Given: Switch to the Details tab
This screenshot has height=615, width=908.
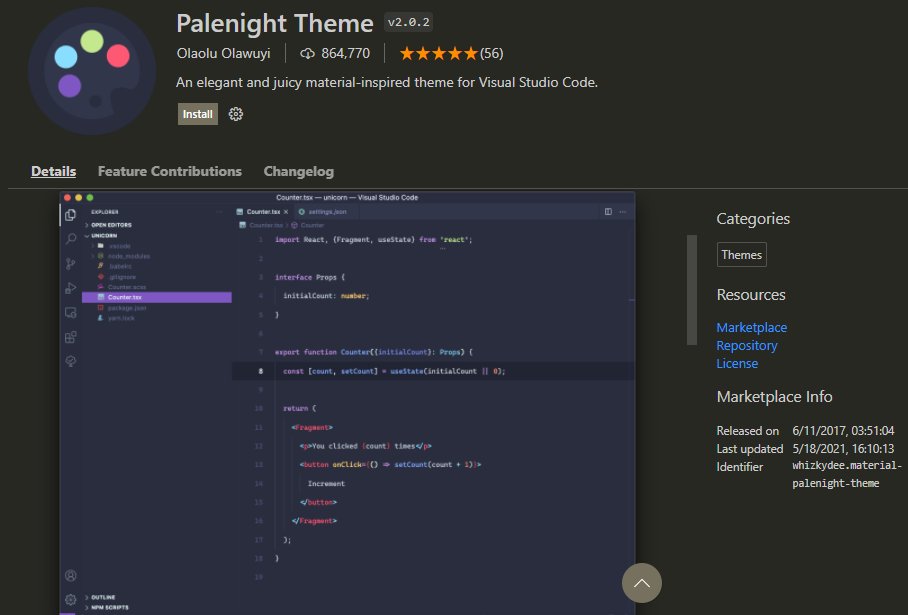Looking at the screenshot, I should tap(53, 171).
